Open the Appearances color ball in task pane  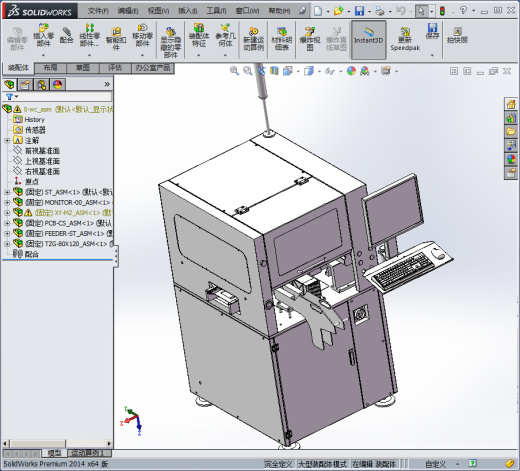[511, 159]
